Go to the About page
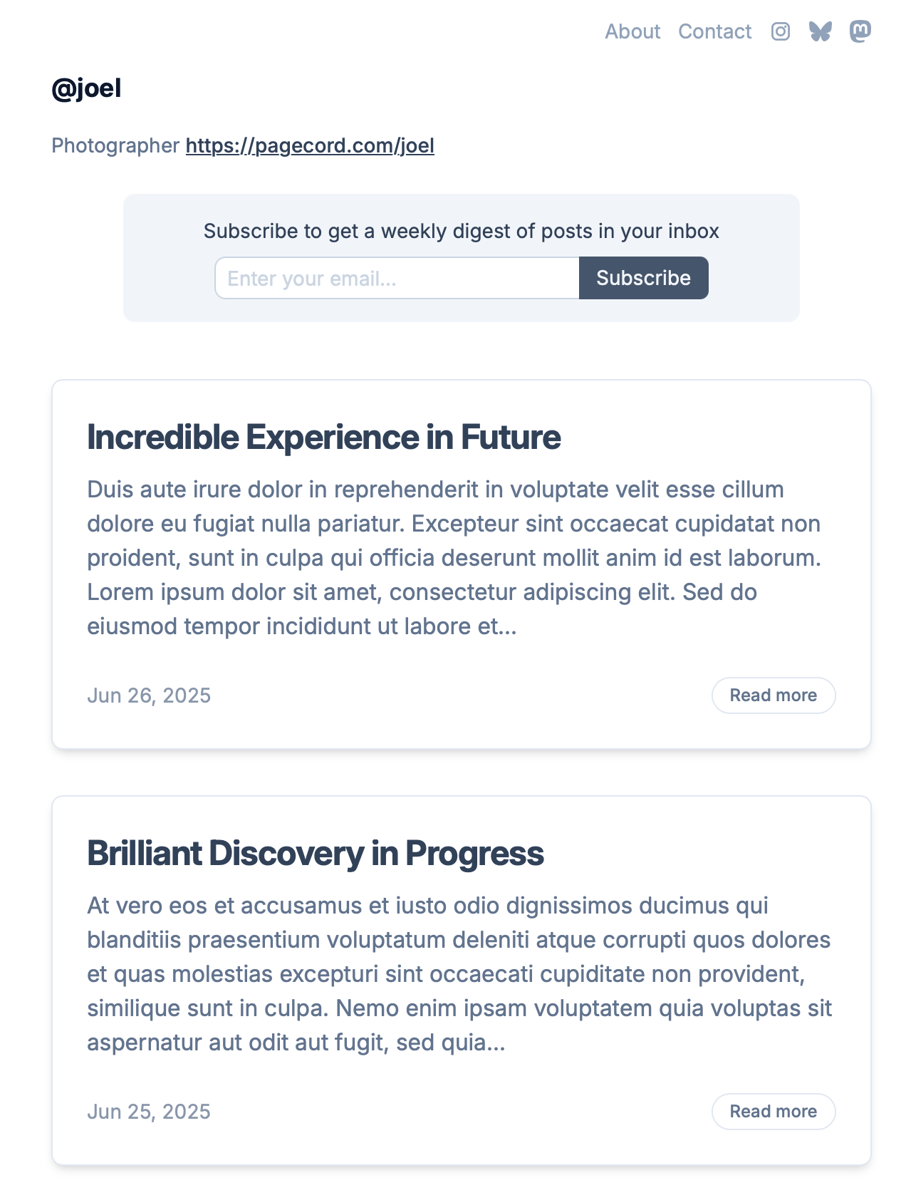 [632, 32]
